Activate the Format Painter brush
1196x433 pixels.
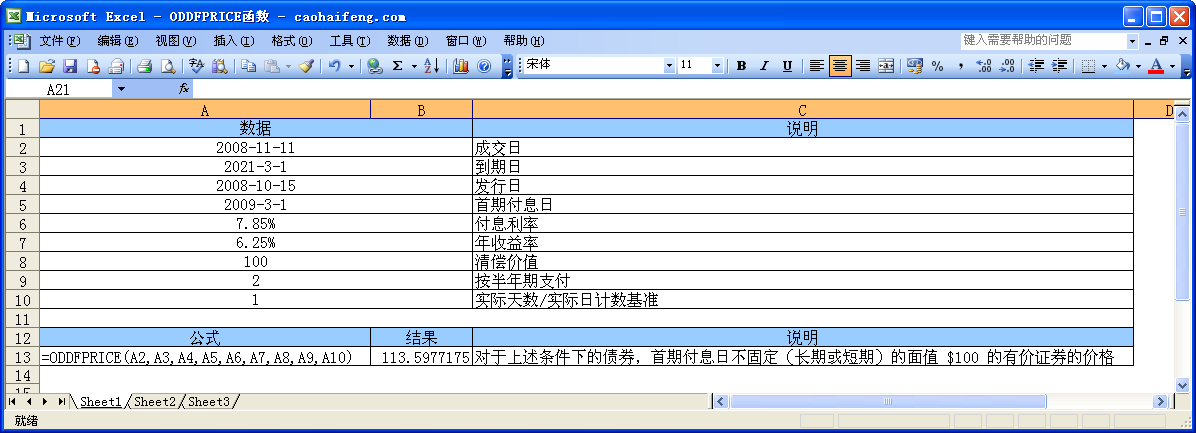tap(306, 66)
